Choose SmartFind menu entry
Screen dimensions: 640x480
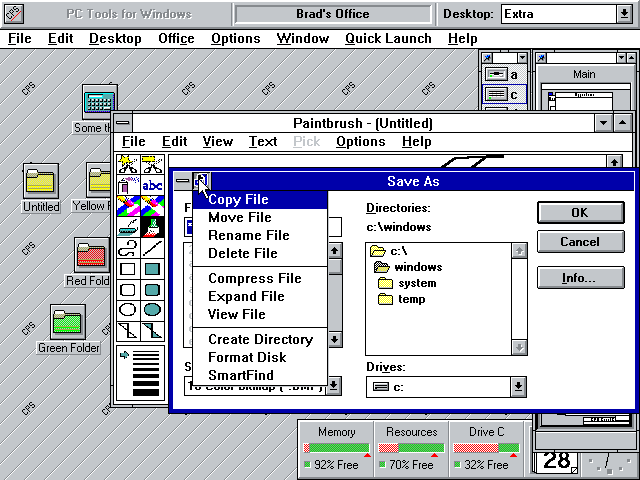click(260, 376)
